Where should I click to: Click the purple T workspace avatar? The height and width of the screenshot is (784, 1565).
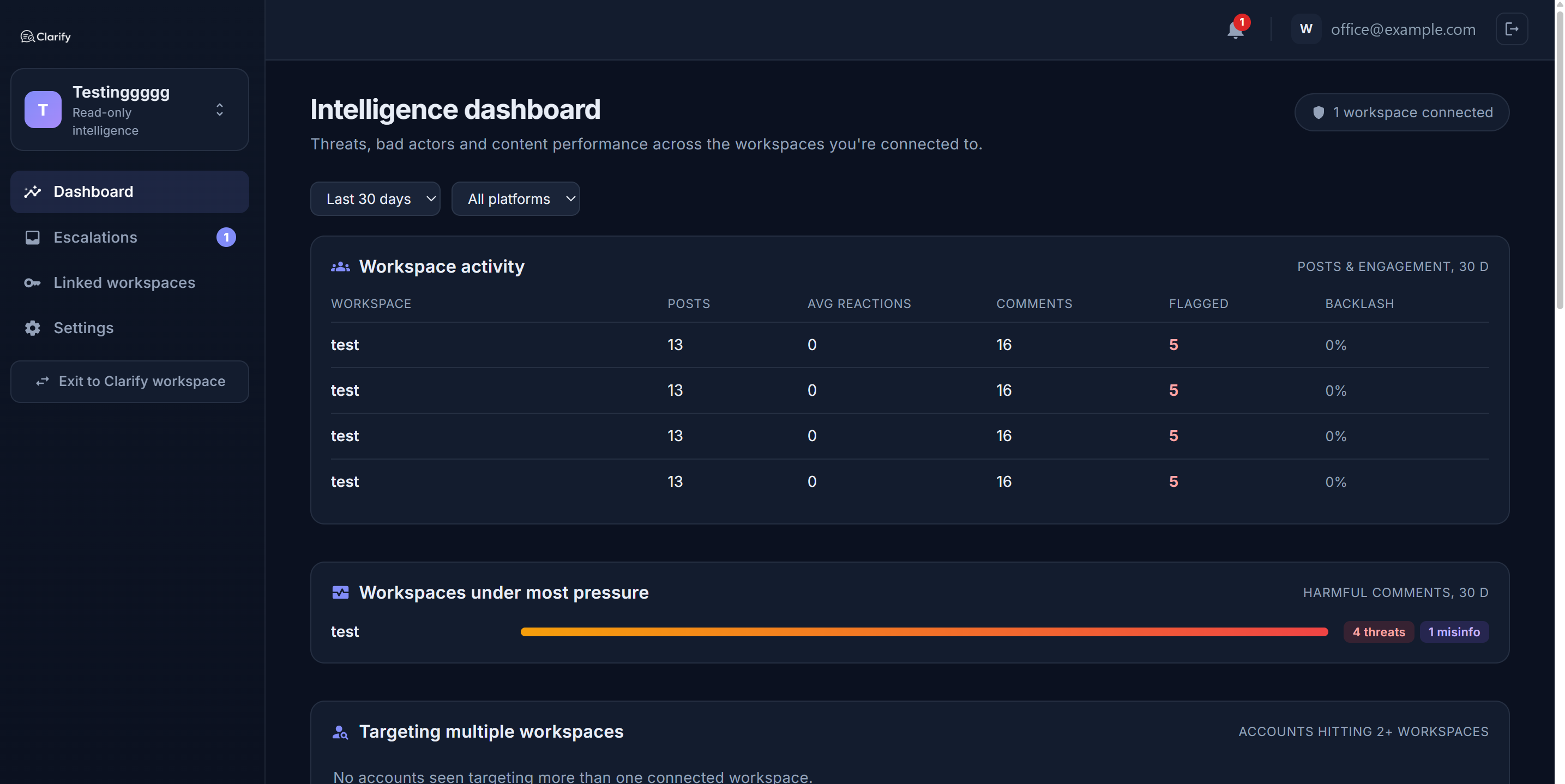point(43,109)
